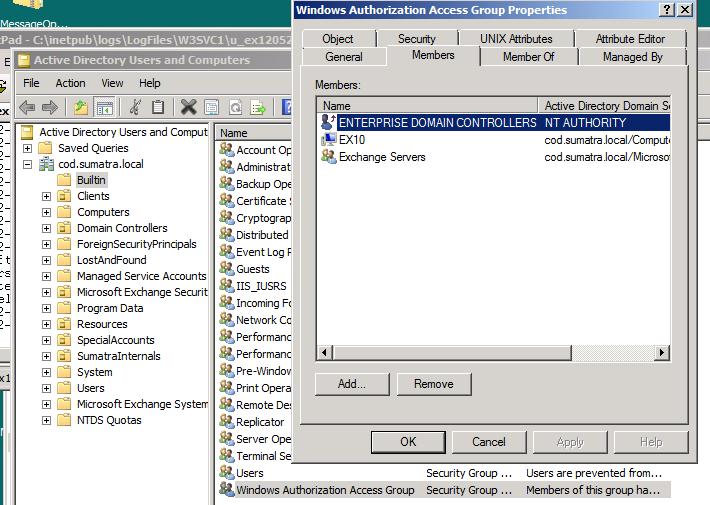This screenshot has height=505, width=710.
Task: Click the Replicator group icon
Action: pos(226,421)
